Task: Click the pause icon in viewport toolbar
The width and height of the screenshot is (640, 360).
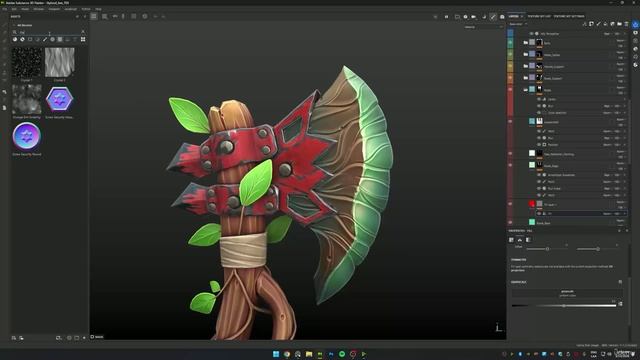Action: click(x=446, y=17)
